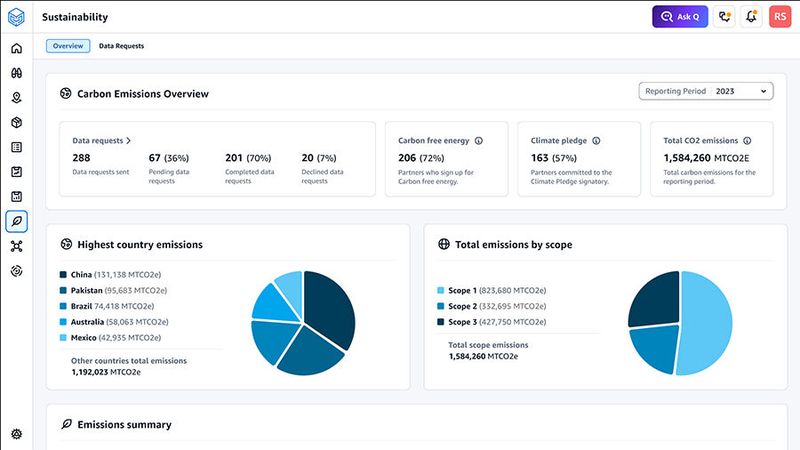The height and width of the screenshot is (450, 800).
Task: Click the Other countries total 1,192,023 MTCO2e value
Action: [106, 372]
